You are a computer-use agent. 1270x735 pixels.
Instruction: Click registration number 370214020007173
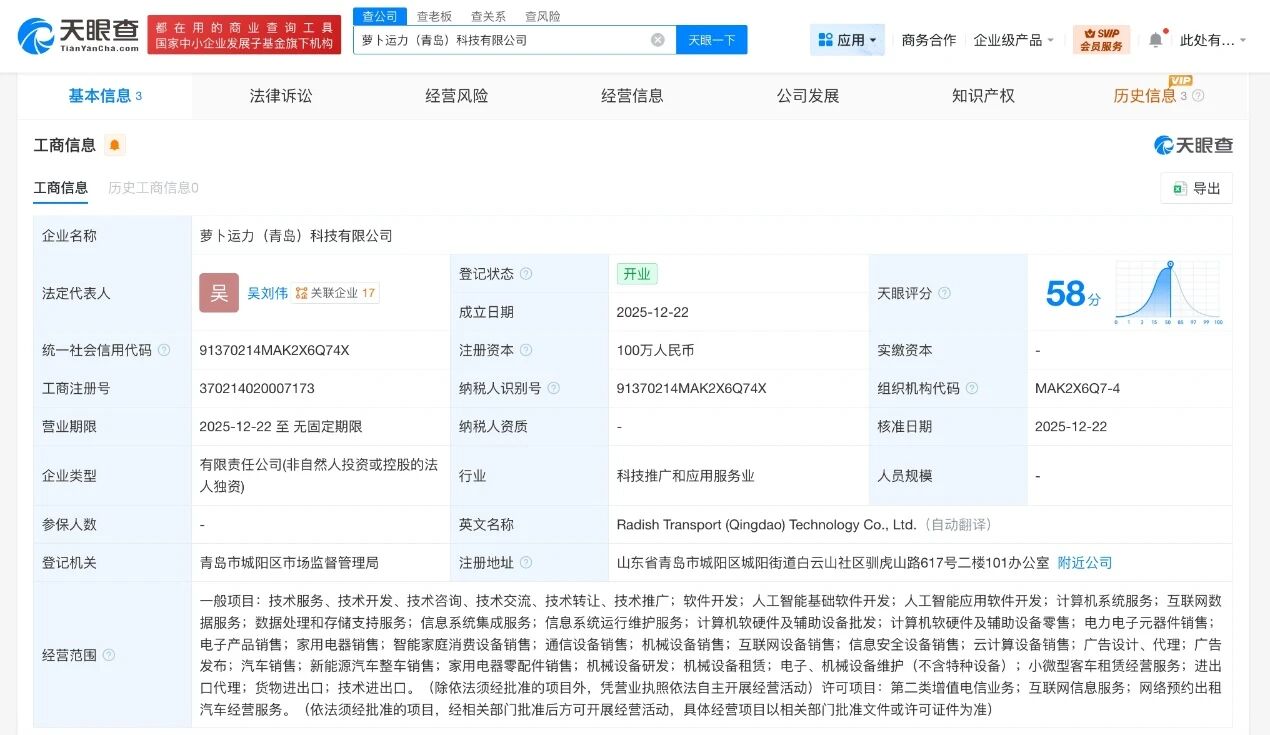[x=257, y=388]
